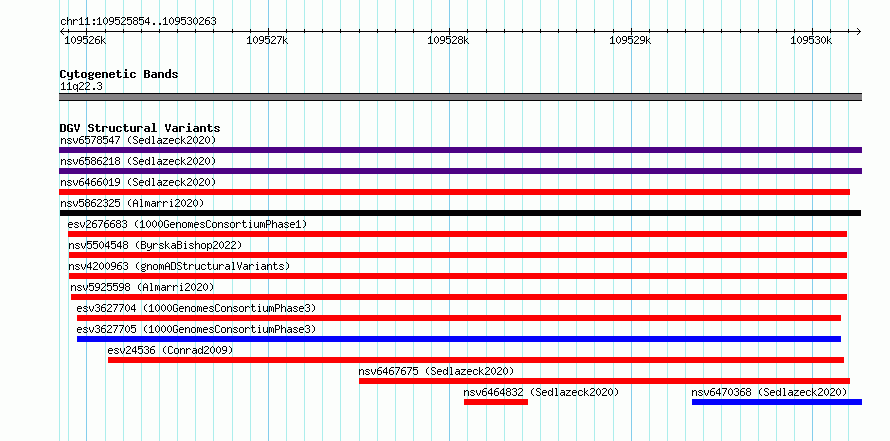Click the ruler's left arrowhead
This screenshot has width=890, height=441.
coord(62,31)
